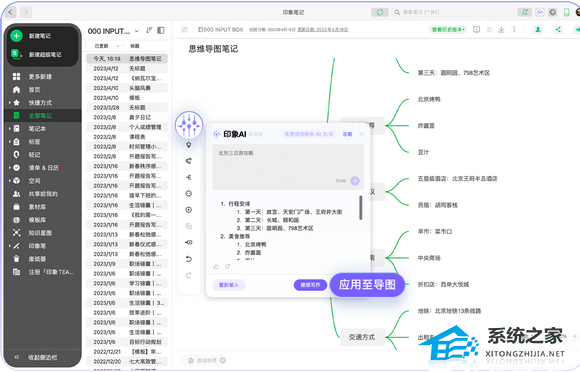The height and width of the screenshot is (372, 580).
Task: Click the search notes field
Action: point(453,12)
